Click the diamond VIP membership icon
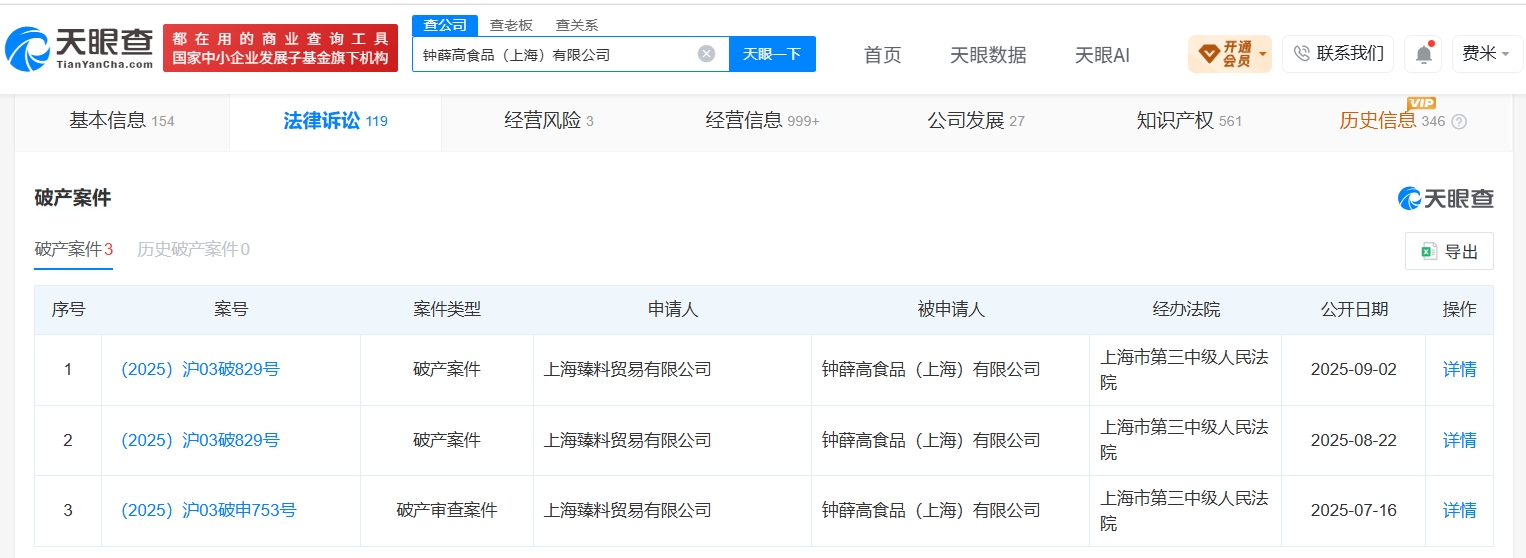This screenshot has width=1526, height=558. click(x=1208, y=53)
